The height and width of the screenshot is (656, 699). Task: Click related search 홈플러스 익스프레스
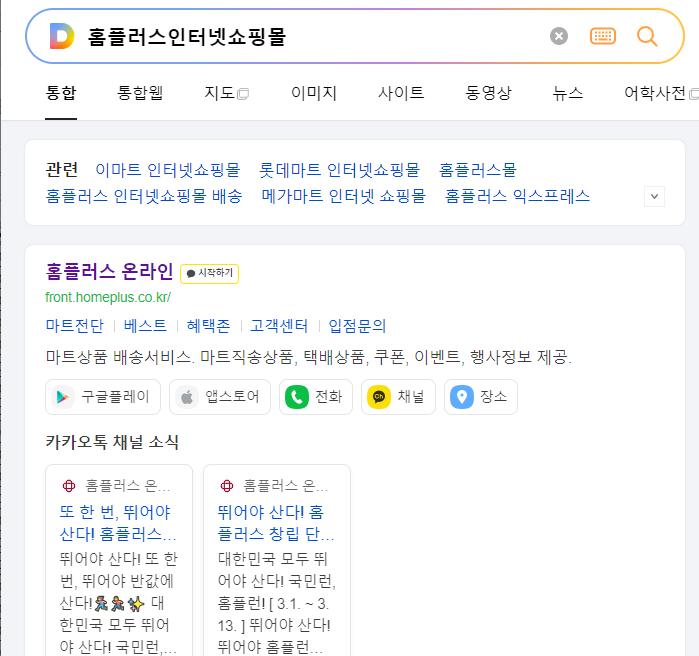[517, 196]
